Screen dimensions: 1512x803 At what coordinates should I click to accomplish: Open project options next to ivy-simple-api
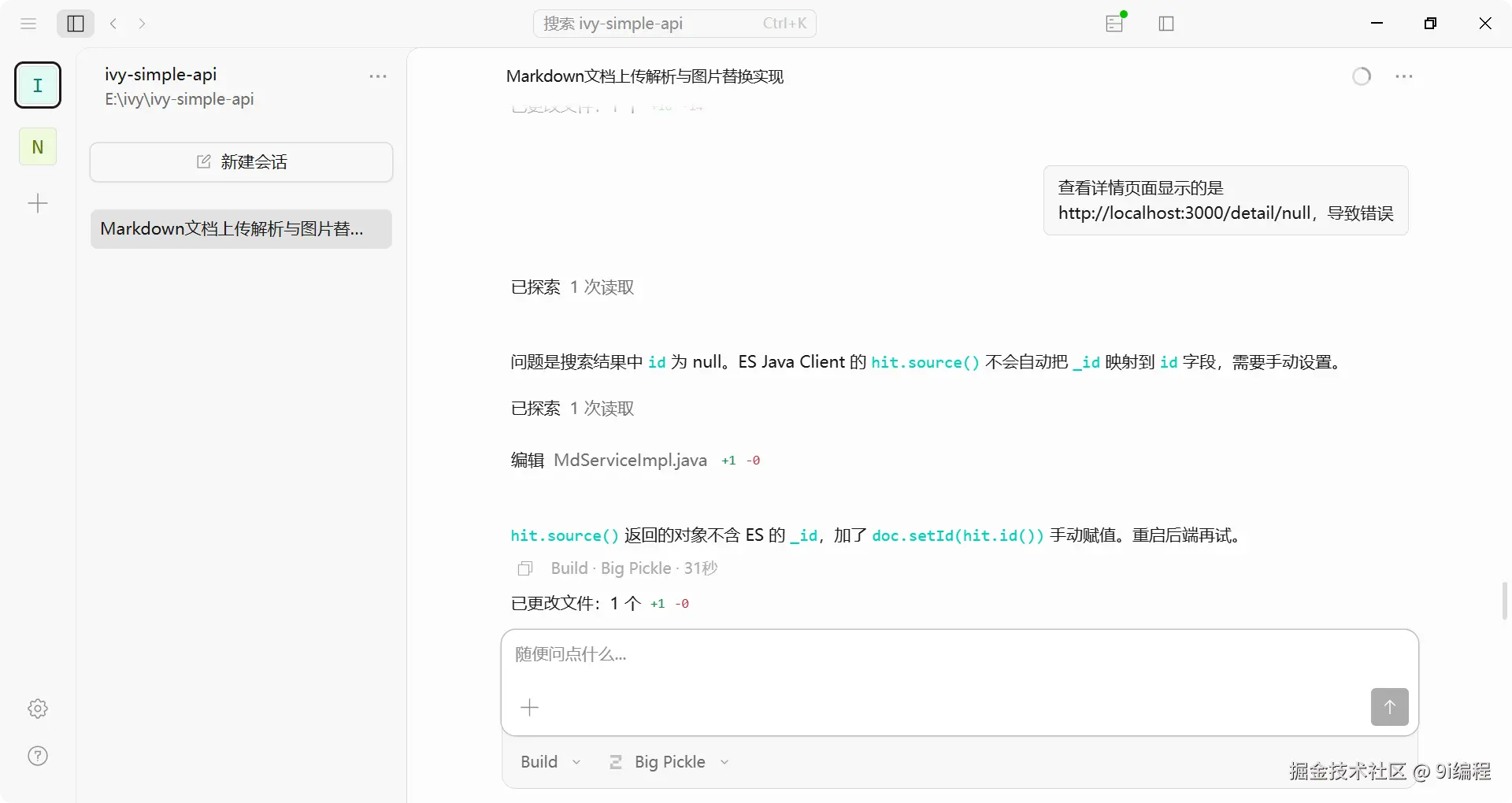pyautogui.click(x=378, y=76)
